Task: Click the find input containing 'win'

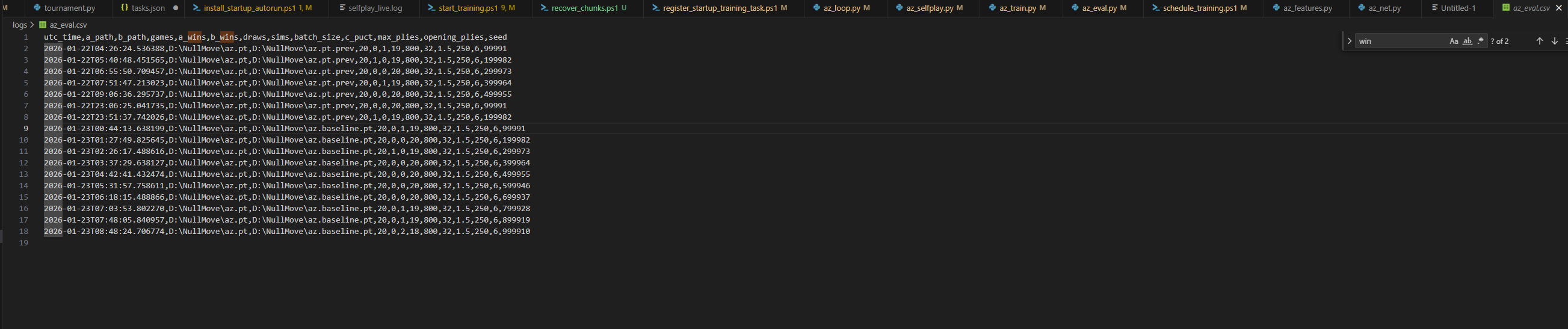Action: click(1400, 42)
